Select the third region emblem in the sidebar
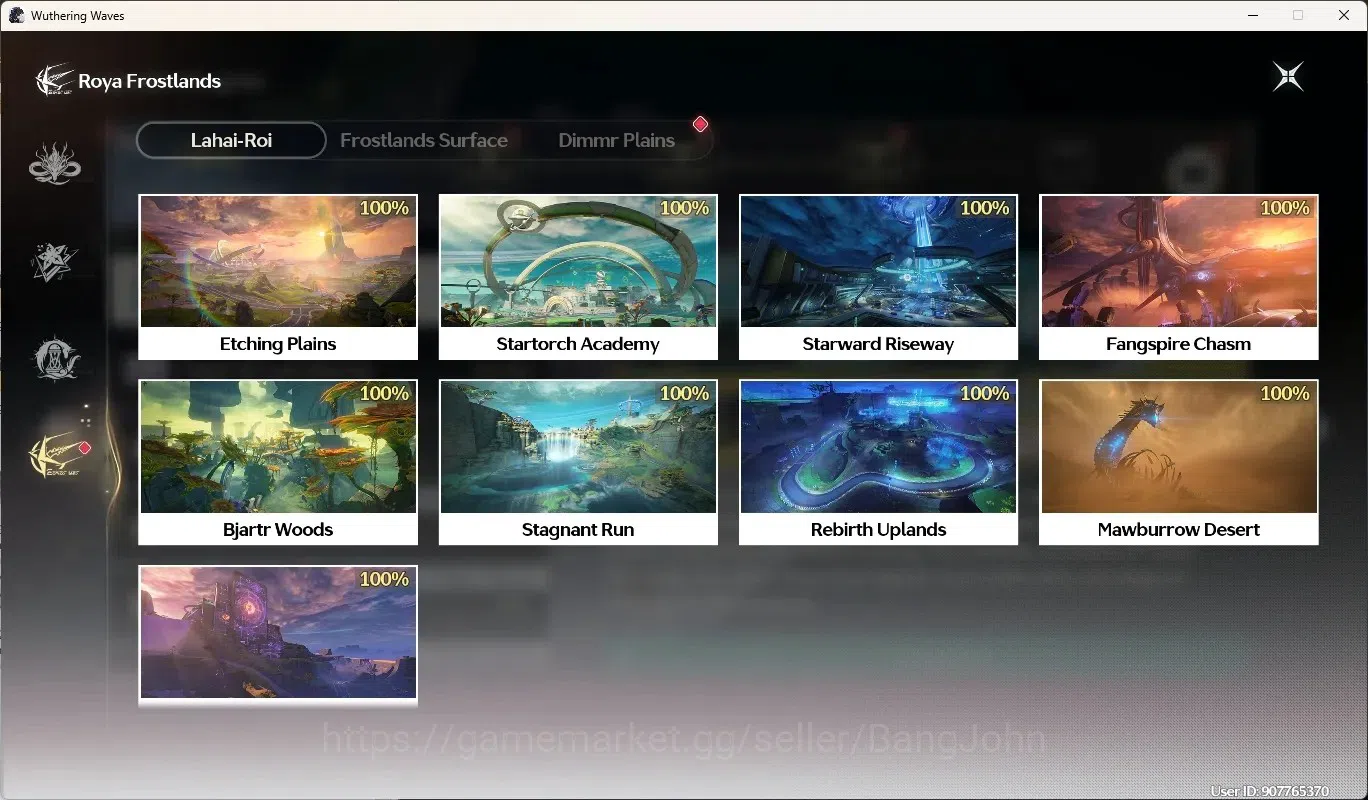1368x800 pixels. tap(55, 358)
